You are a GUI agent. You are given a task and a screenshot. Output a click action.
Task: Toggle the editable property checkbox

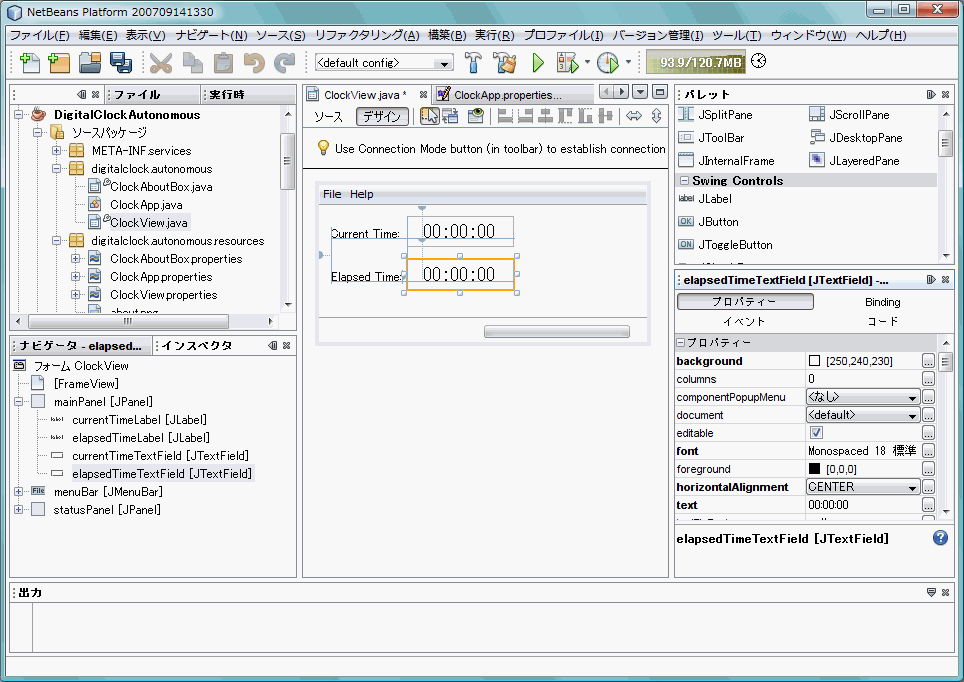(x=816, y=433)
